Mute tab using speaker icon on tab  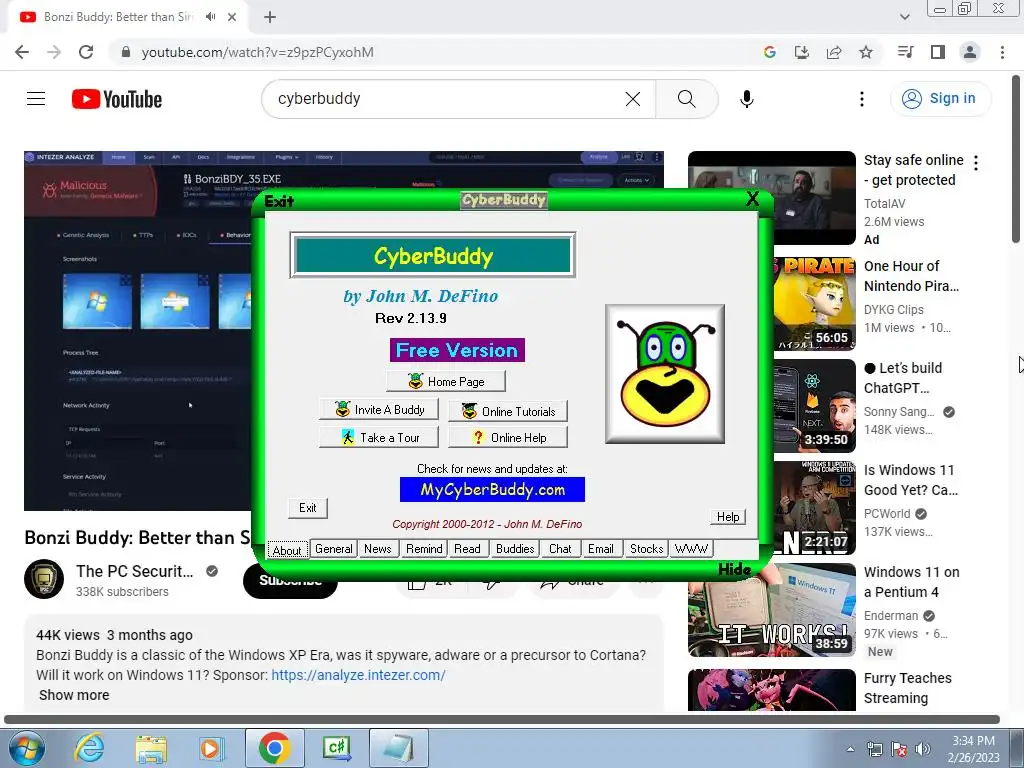coord(210,17)
